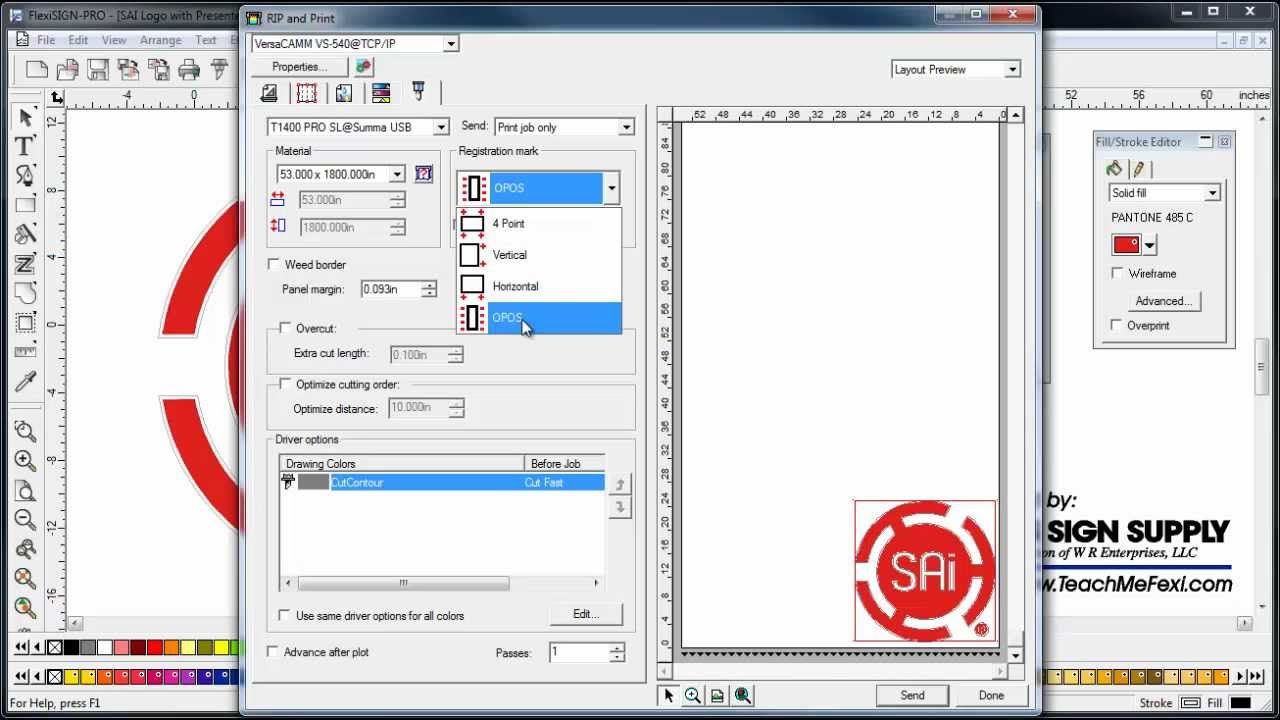The height and width of the screenshot is (720, 1280).
Task: Open the Layout Preview dropdown
Action: [x=1012, y=70]
